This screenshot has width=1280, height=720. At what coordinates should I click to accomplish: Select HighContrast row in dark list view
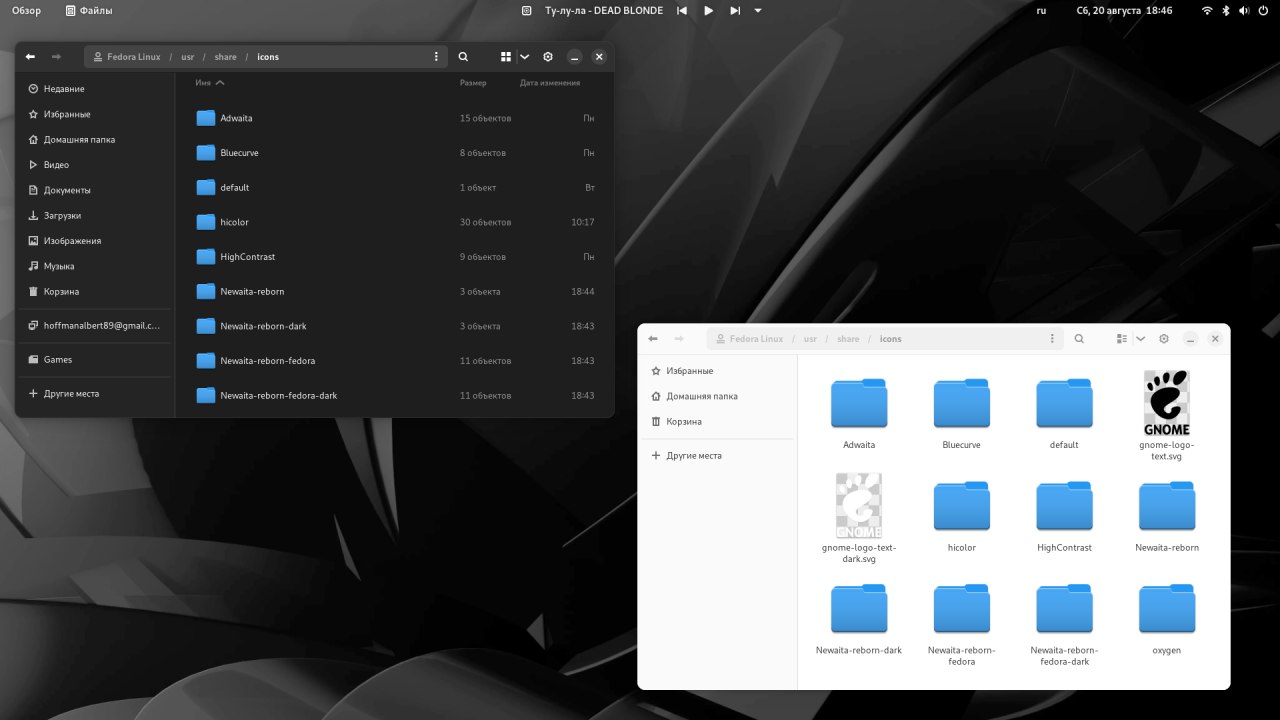point(395,257)
